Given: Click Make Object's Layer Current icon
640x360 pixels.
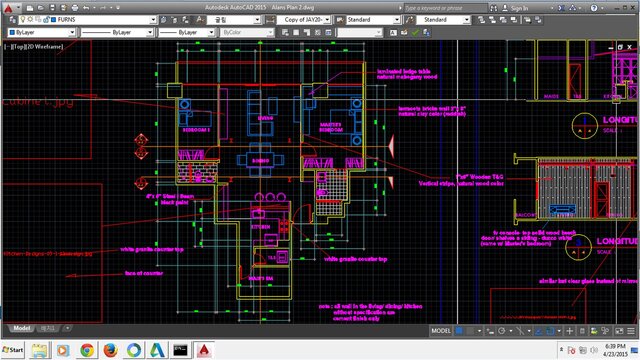Looking at the screenshot, I should point(163,20).
